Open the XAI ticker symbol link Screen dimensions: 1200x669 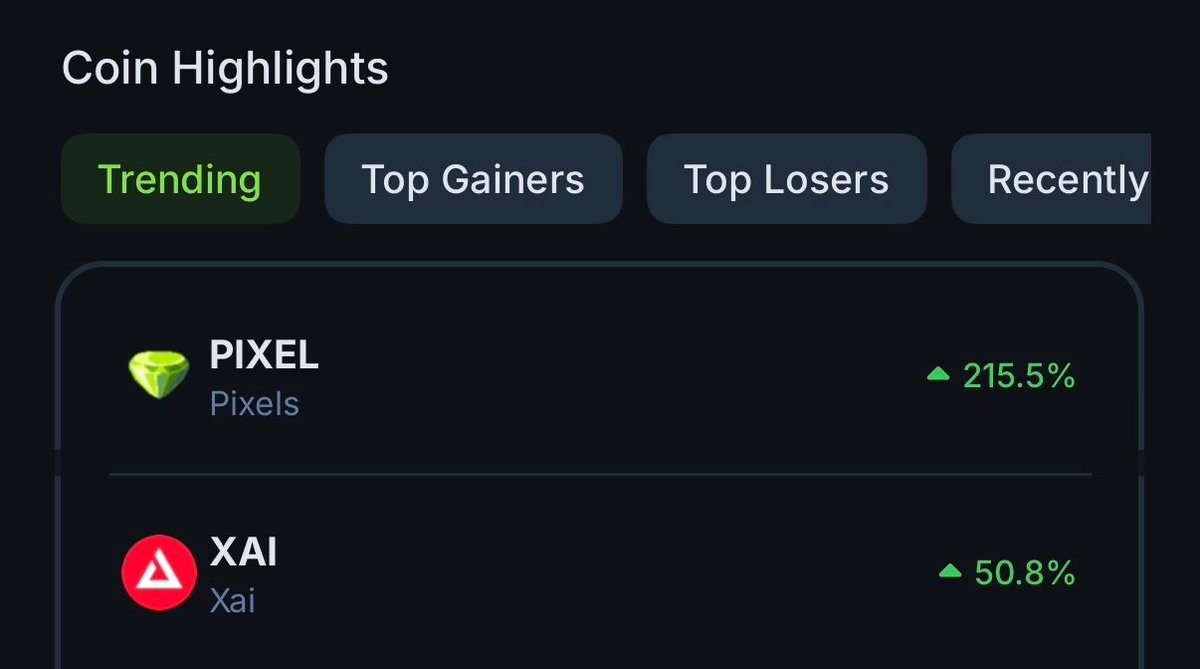click(243, 552)
